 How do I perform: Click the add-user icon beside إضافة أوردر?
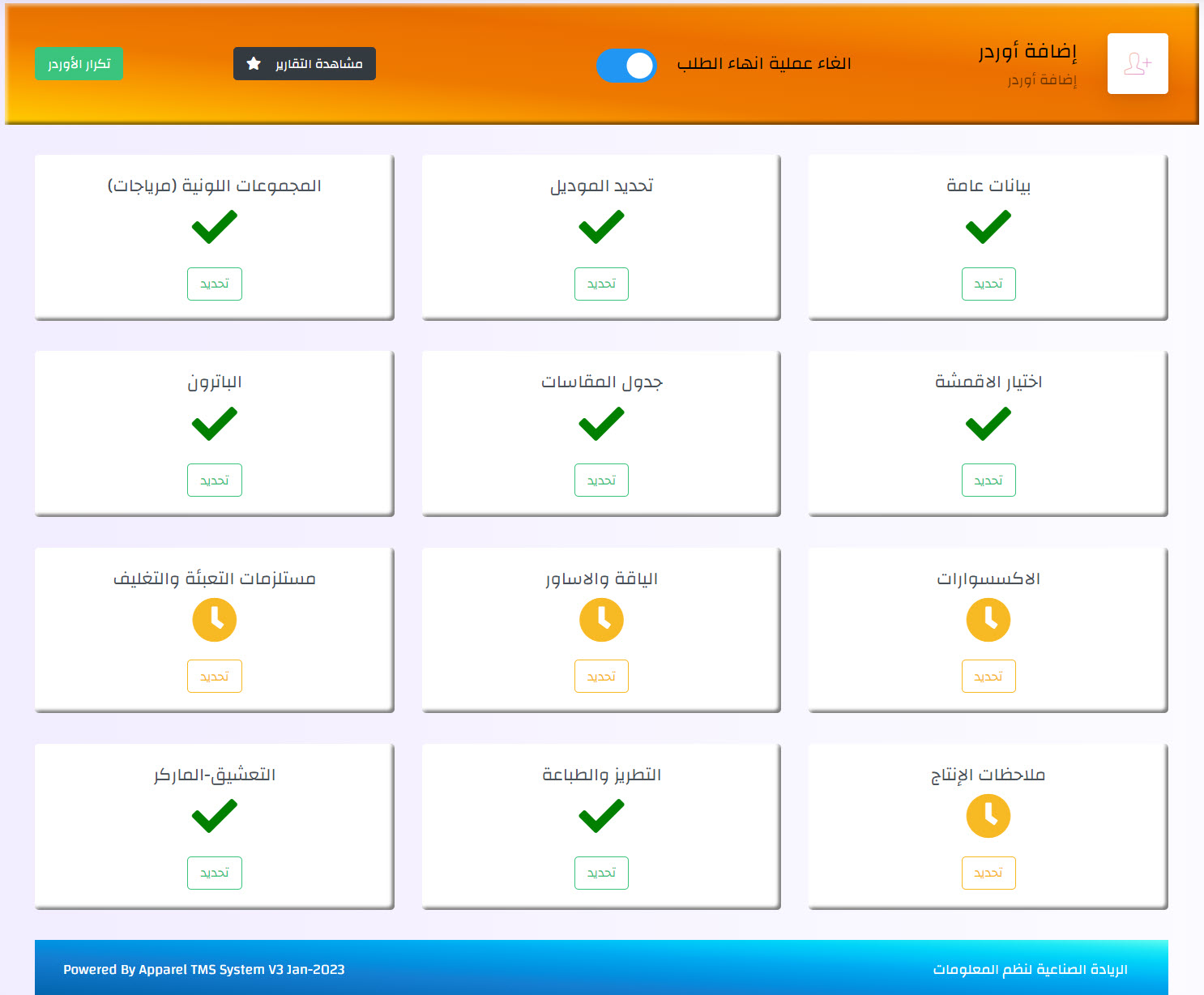pos(1137,64)
